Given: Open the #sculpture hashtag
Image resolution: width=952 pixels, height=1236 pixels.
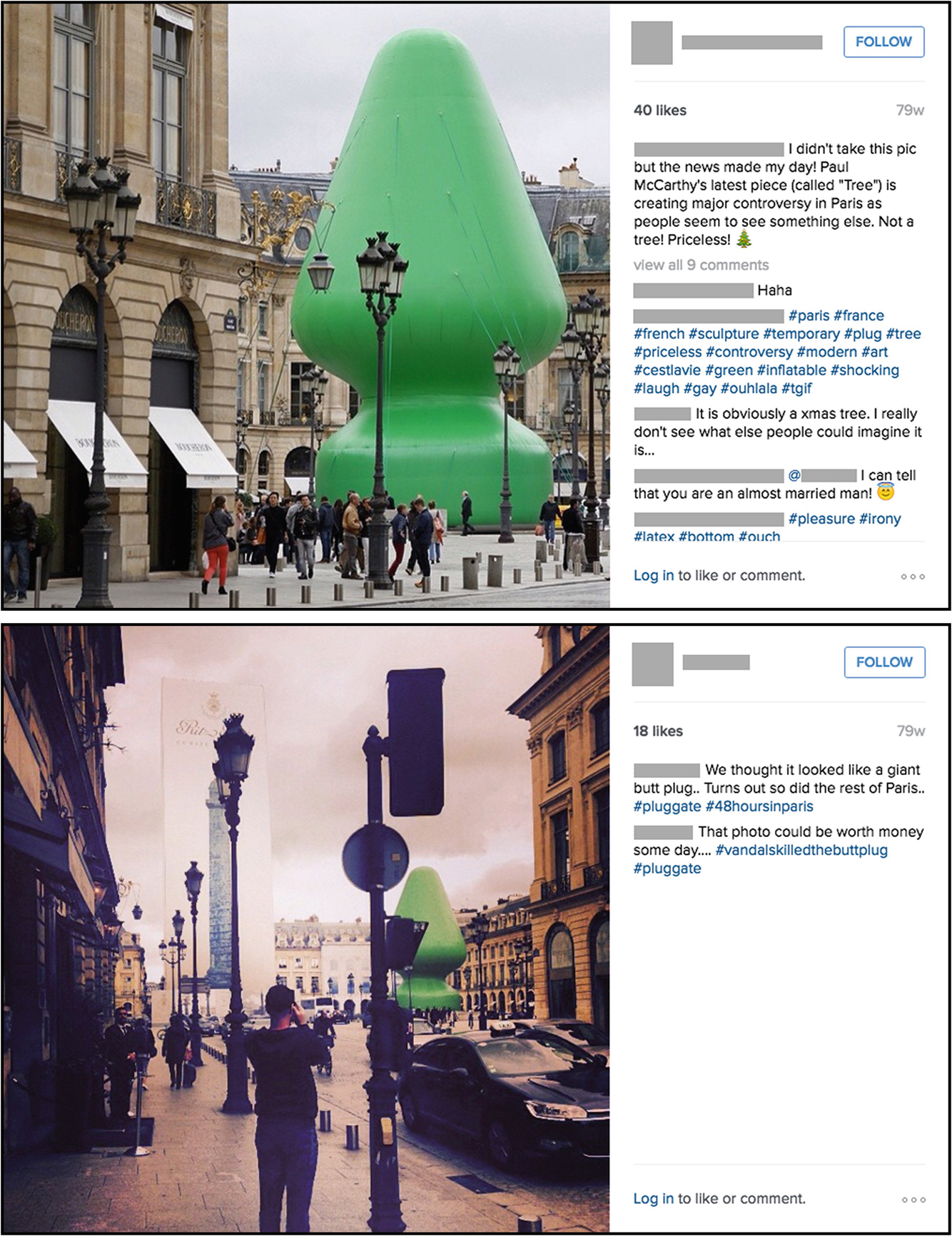Looking at the screenshot, I should point(724,334).
